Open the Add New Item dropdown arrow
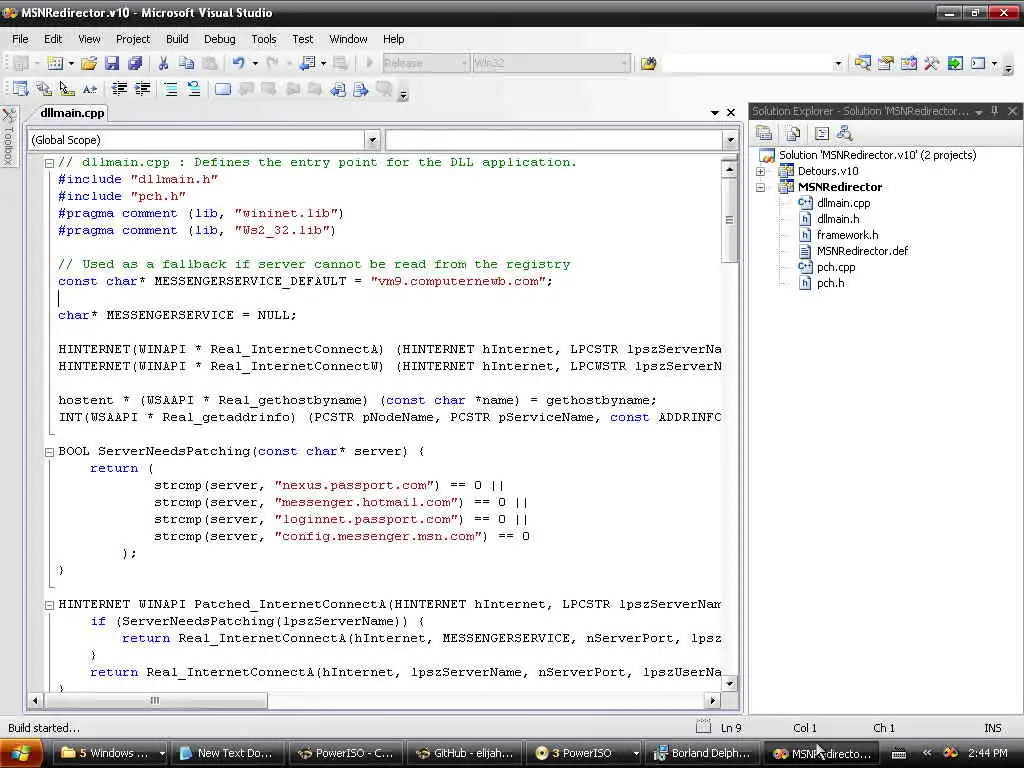This screenshot has height=768, width=1024. click(x=71, y=63)
